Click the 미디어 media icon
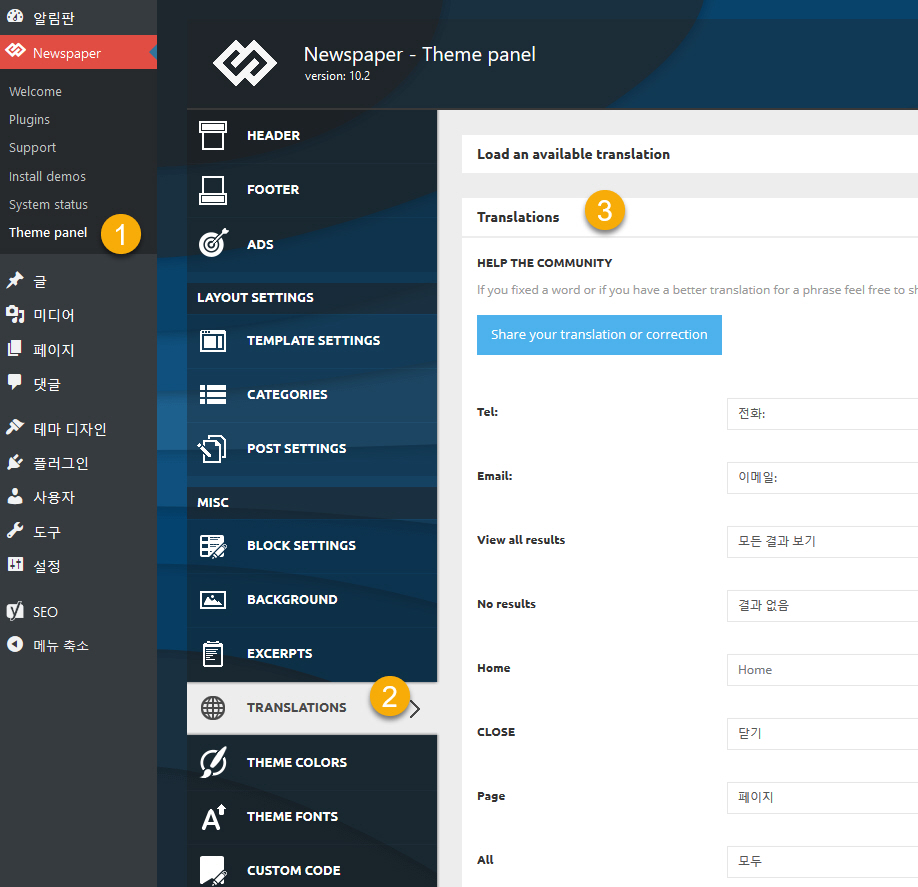 pyautogui.click(x=15, y=314)
